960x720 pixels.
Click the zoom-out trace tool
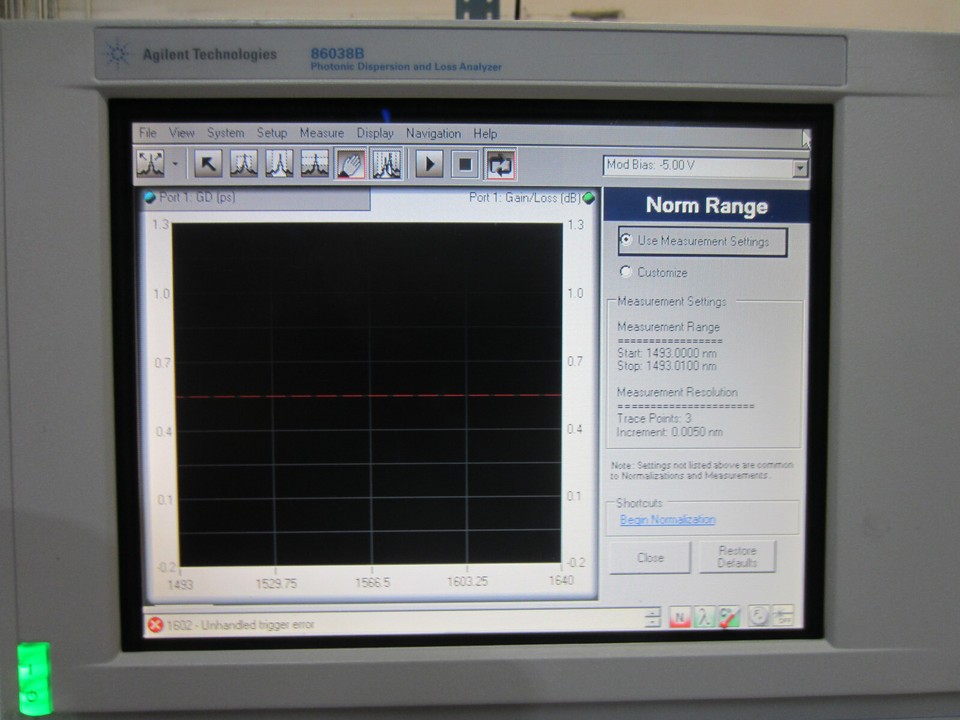tap(277, 165)
